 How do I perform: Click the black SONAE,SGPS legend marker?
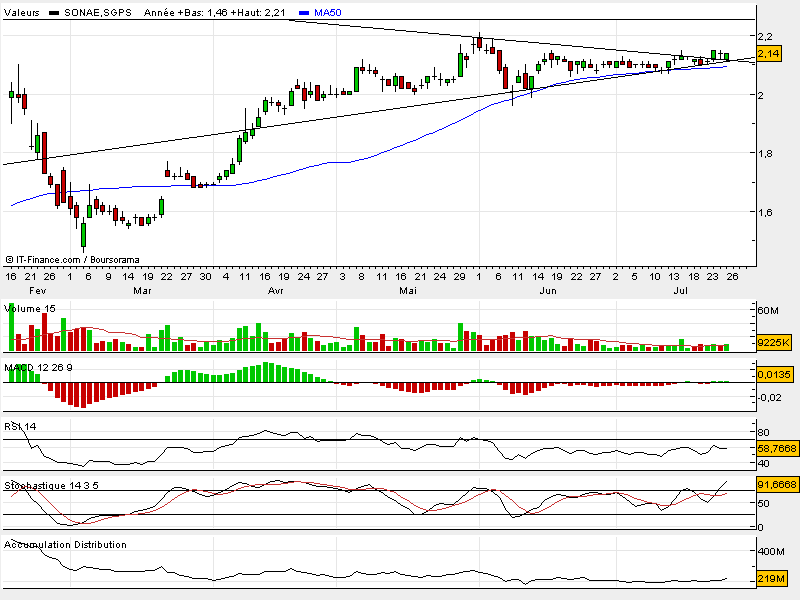click(x=54, y=13)
